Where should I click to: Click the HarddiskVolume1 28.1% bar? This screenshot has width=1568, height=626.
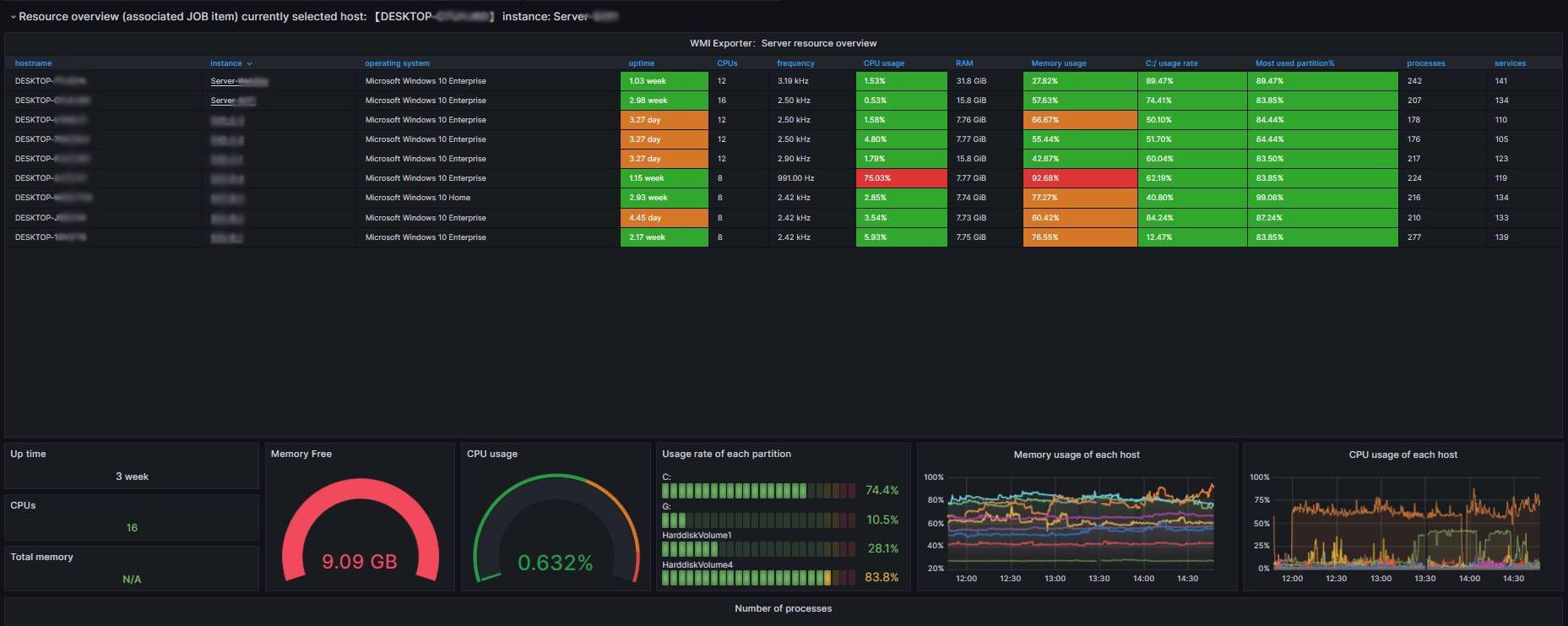point(759,549)
